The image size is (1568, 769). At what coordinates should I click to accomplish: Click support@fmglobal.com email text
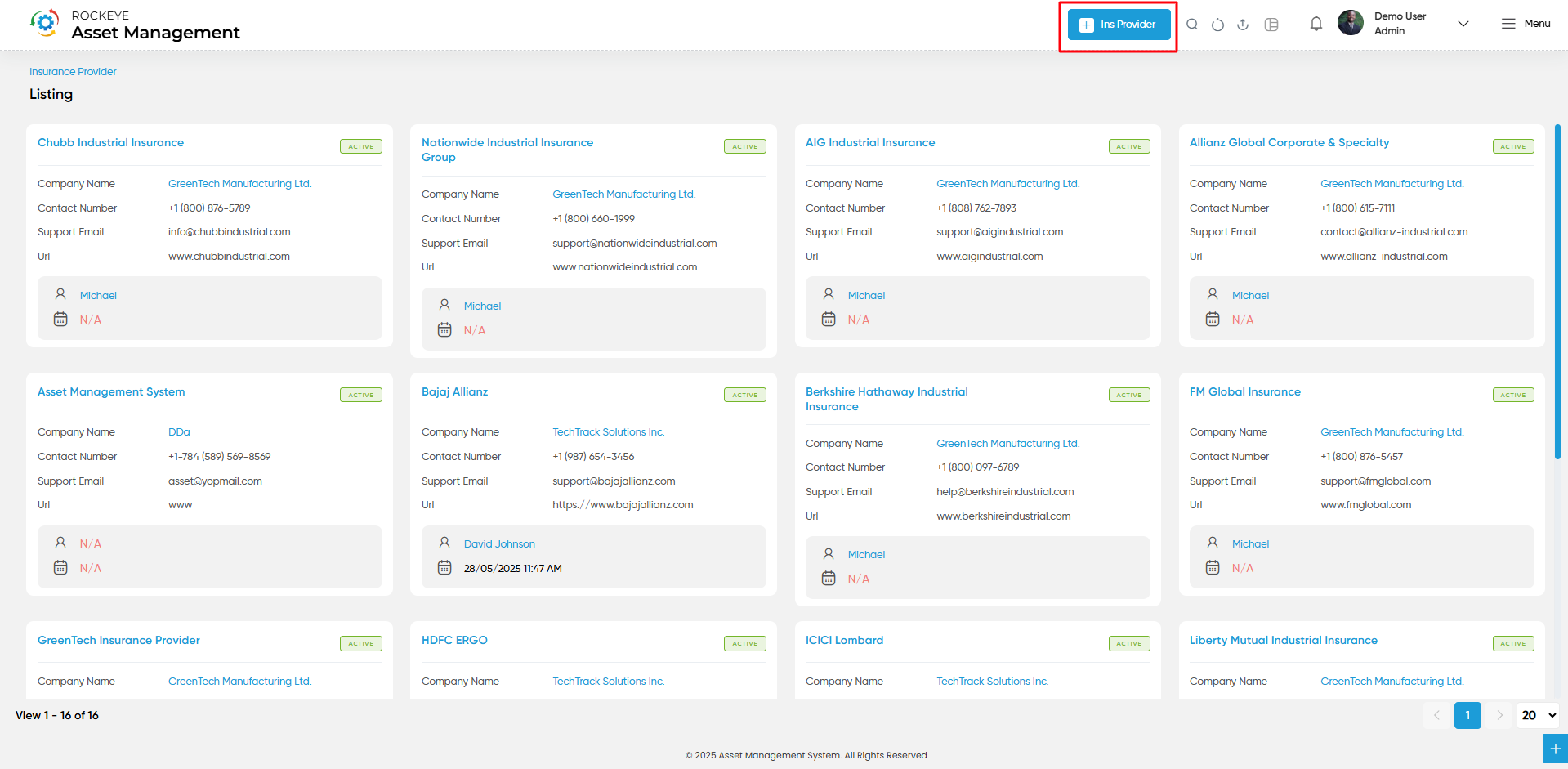[1375, 481]
